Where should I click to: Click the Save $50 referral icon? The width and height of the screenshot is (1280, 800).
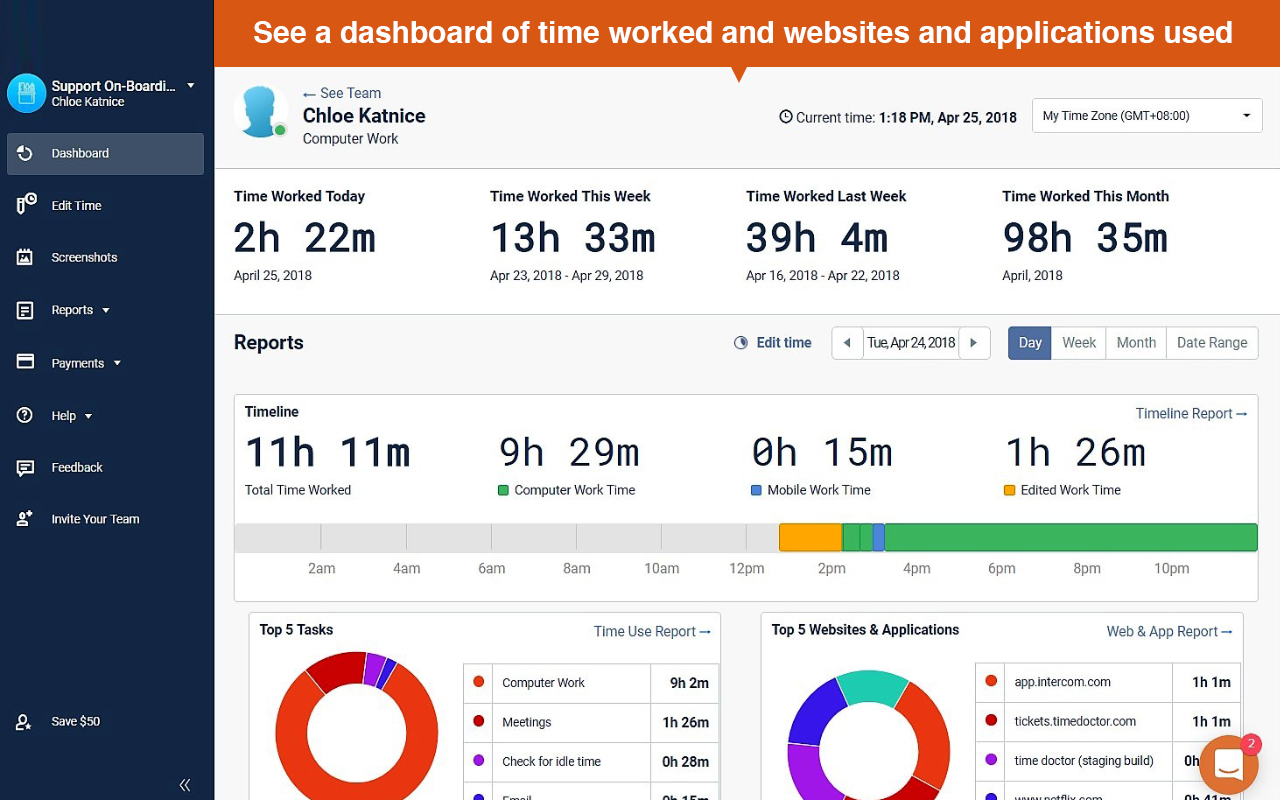(26, 721)
